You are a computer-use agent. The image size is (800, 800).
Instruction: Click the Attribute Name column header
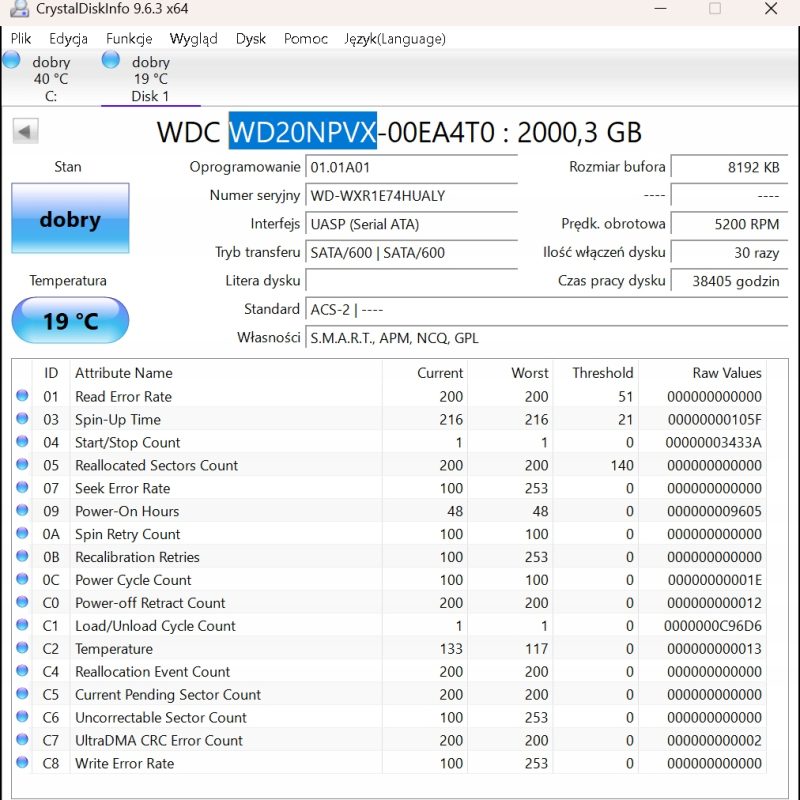(124, 373)
